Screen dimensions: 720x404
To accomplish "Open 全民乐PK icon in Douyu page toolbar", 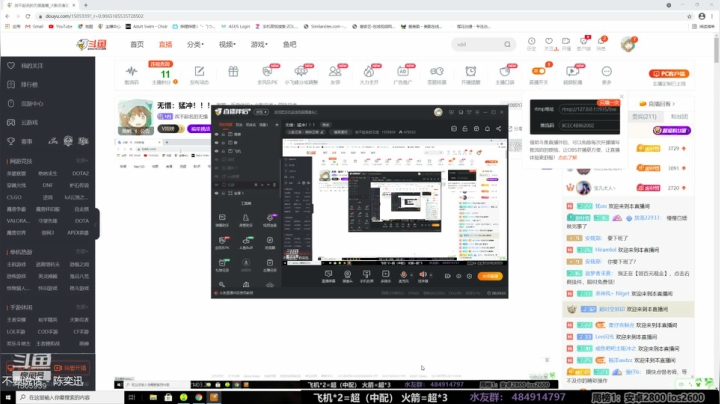I will (267, 71).
